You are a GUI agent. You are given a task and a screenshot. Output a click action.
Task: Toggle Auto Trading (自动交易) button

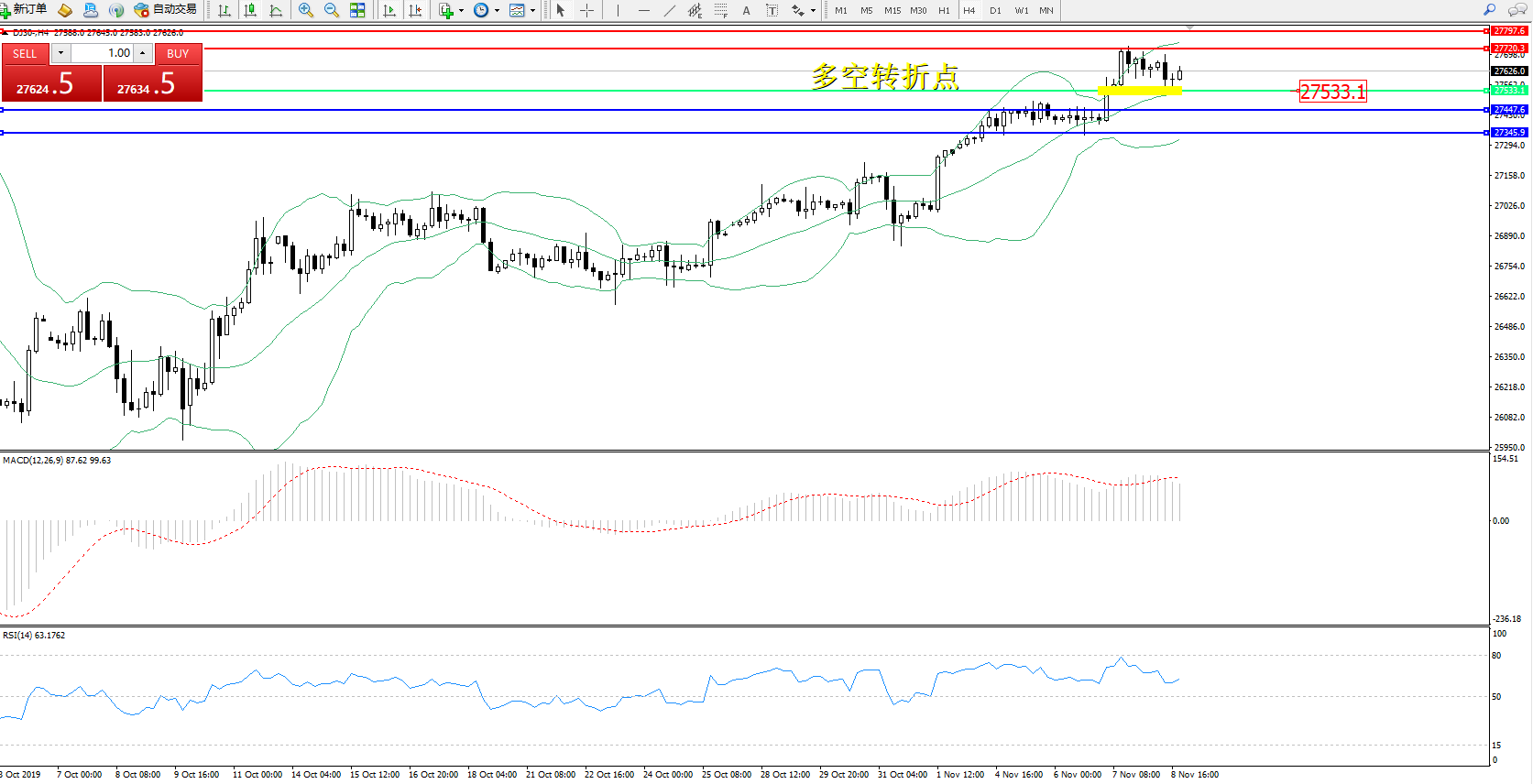pyautogui.click(x=166, y=10)
